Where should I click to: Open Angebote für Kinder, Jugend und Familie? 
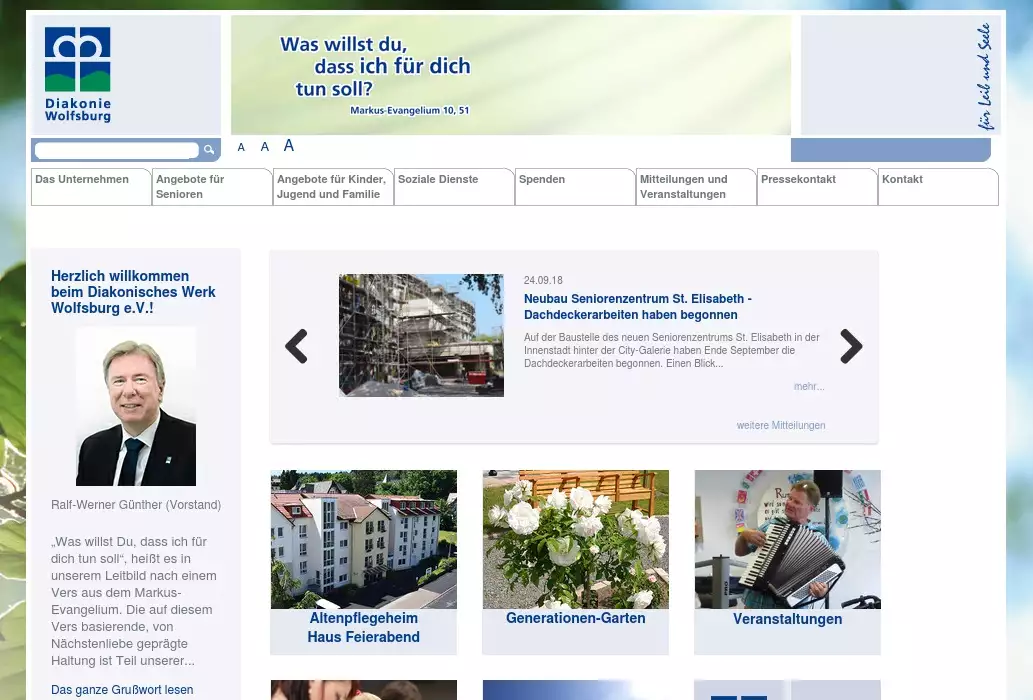[331, 187]
